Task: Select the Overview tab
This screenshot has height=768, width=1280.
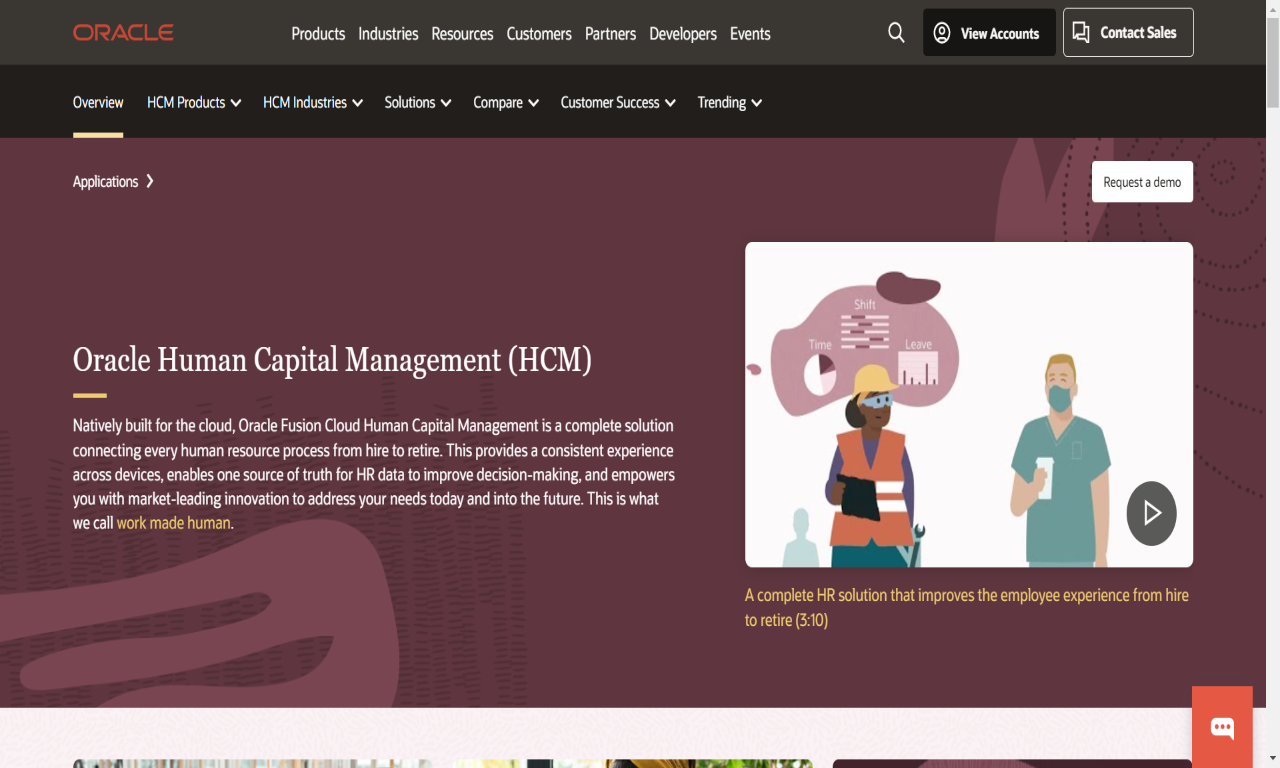Action: 98,102
